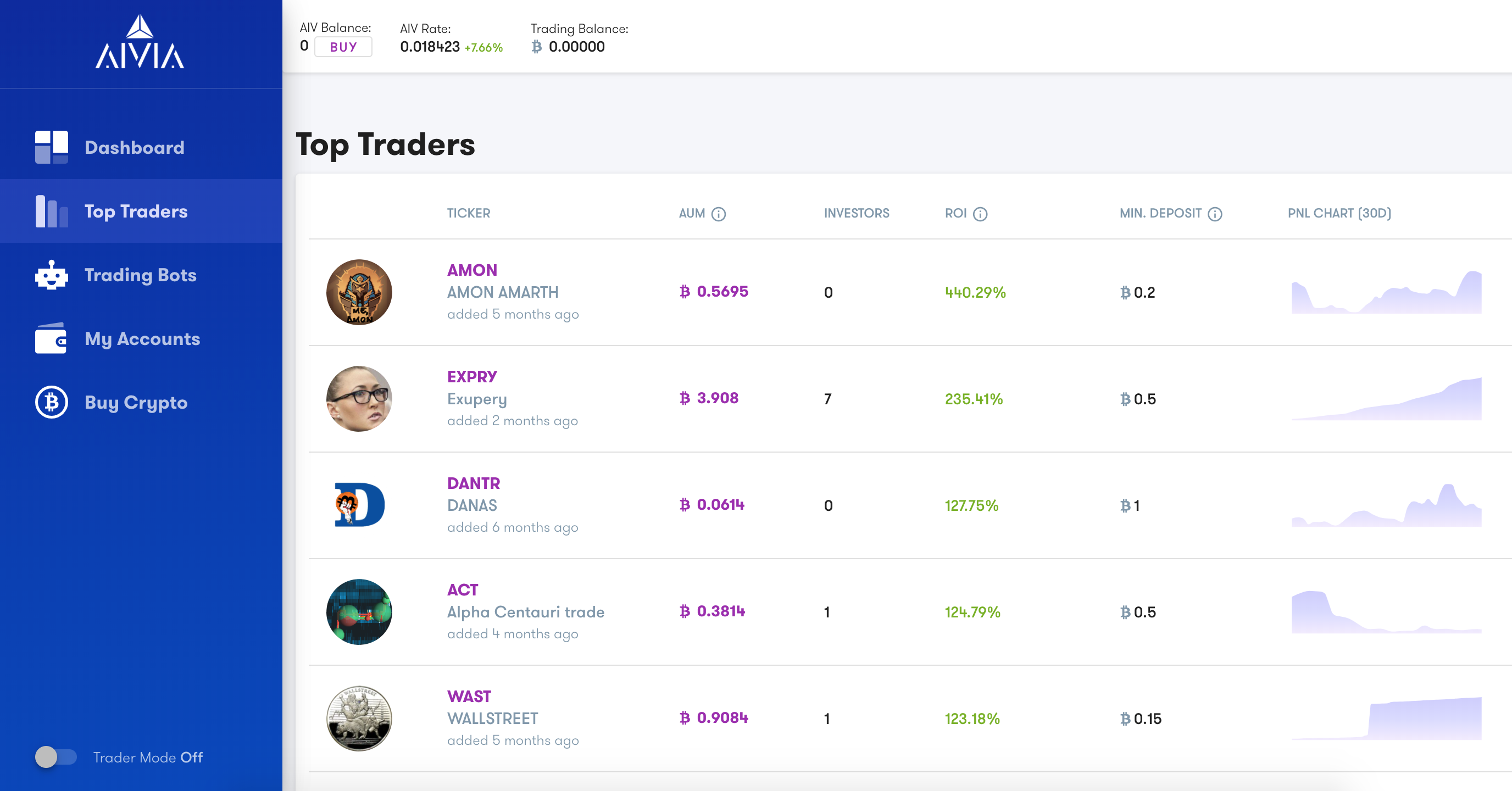This screenshot has height=791, width=1512.
Task: Click the TICKER column header
Action: [469, 214]
